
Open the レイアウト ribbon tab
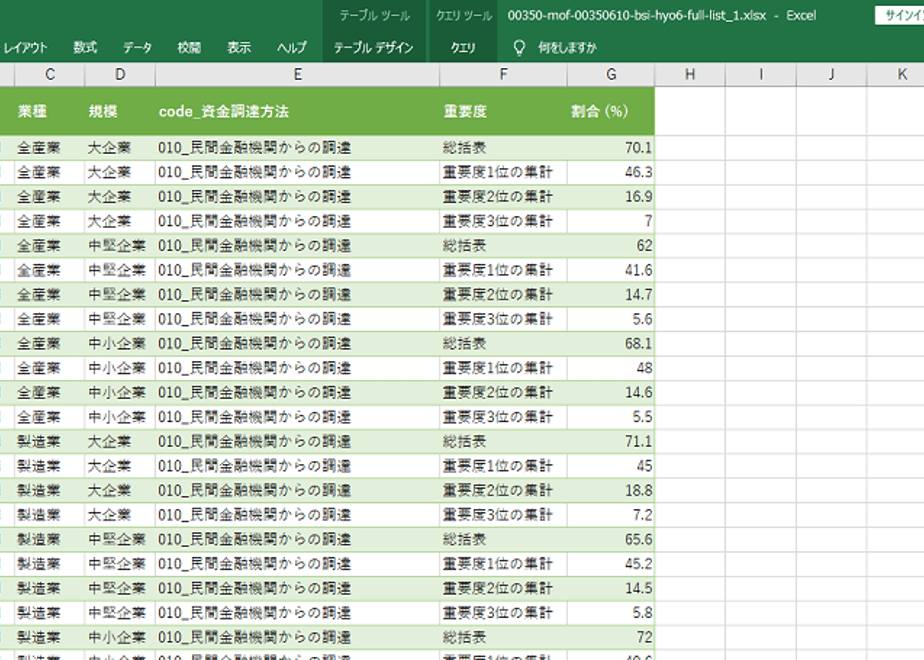[x=24, y=48]
